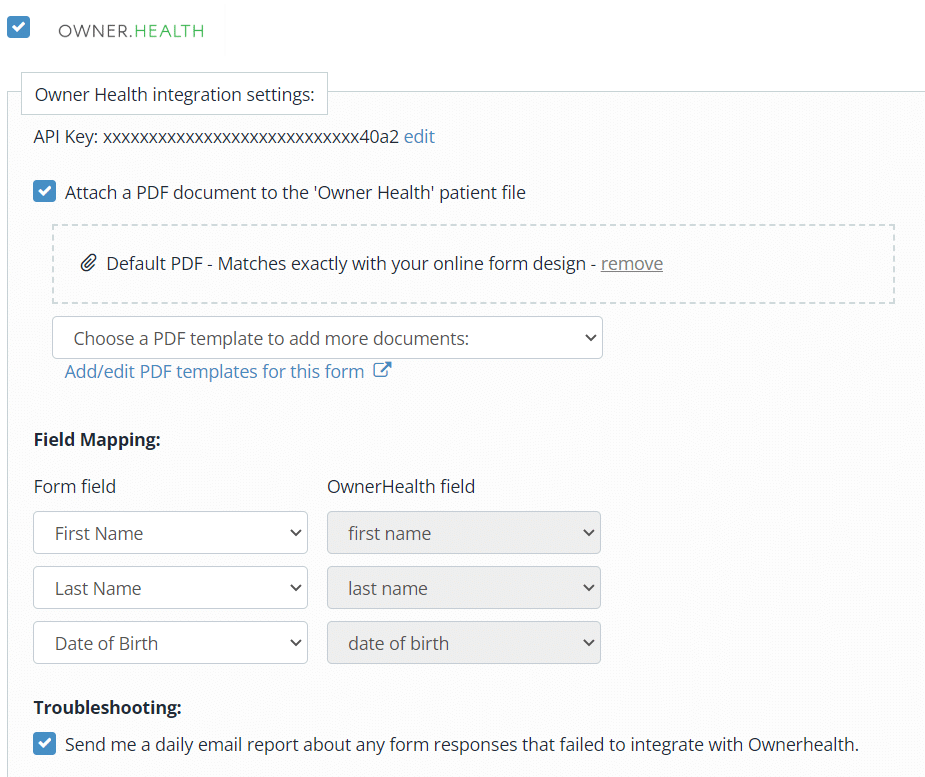Remove the Default PDF attachment

tap(631, 264)
